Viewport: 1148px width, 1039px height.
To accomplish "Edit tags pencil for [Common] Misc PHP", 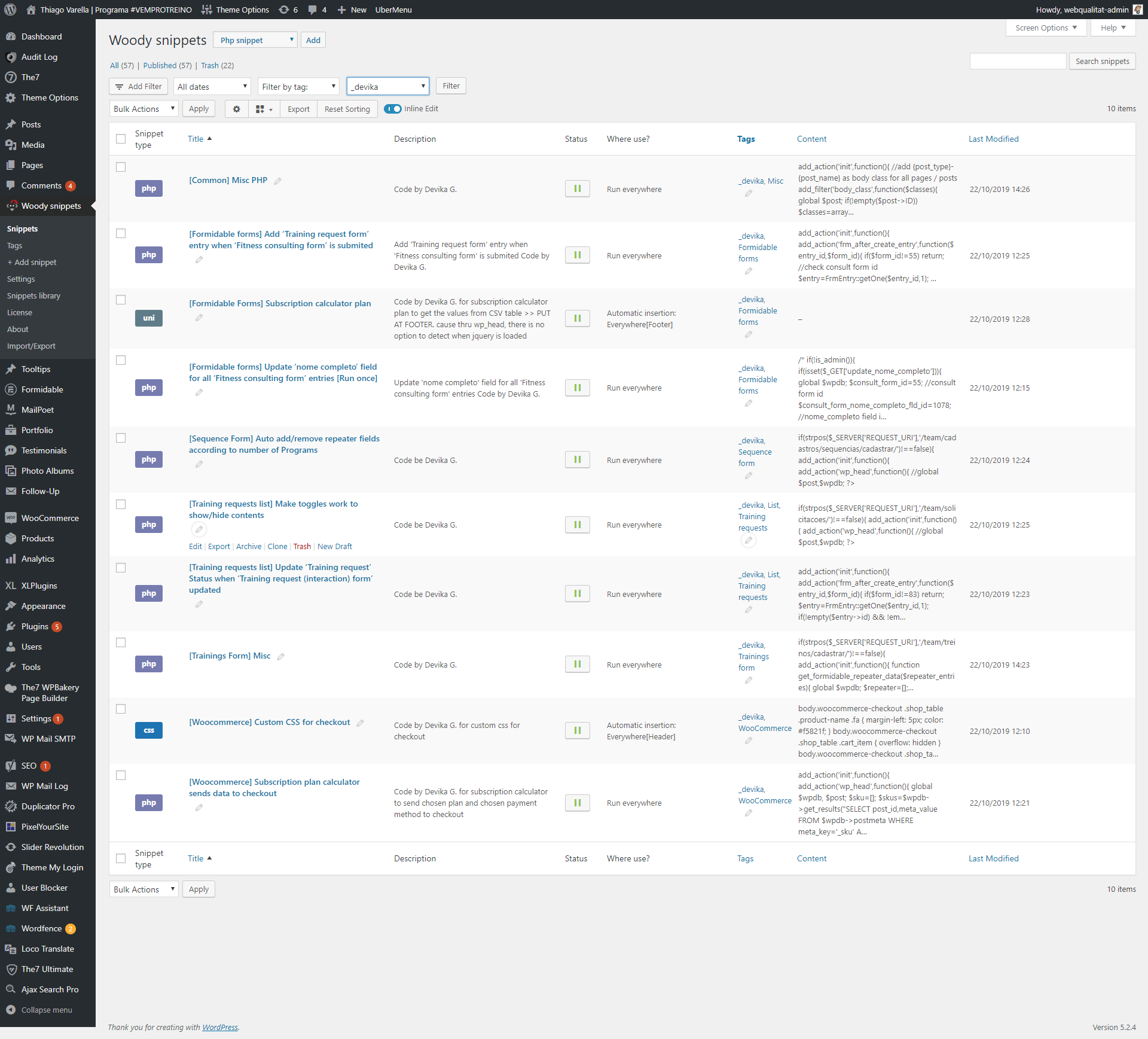I will coord(749,193).
